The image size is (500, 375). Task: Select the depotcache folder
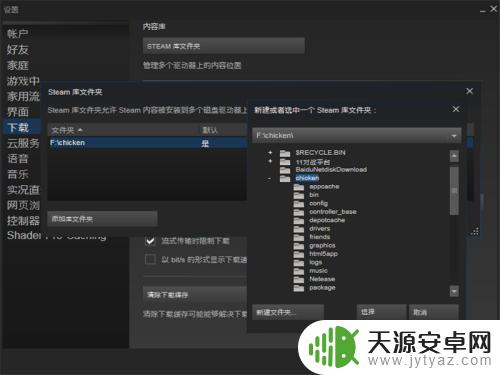(327, 220)
